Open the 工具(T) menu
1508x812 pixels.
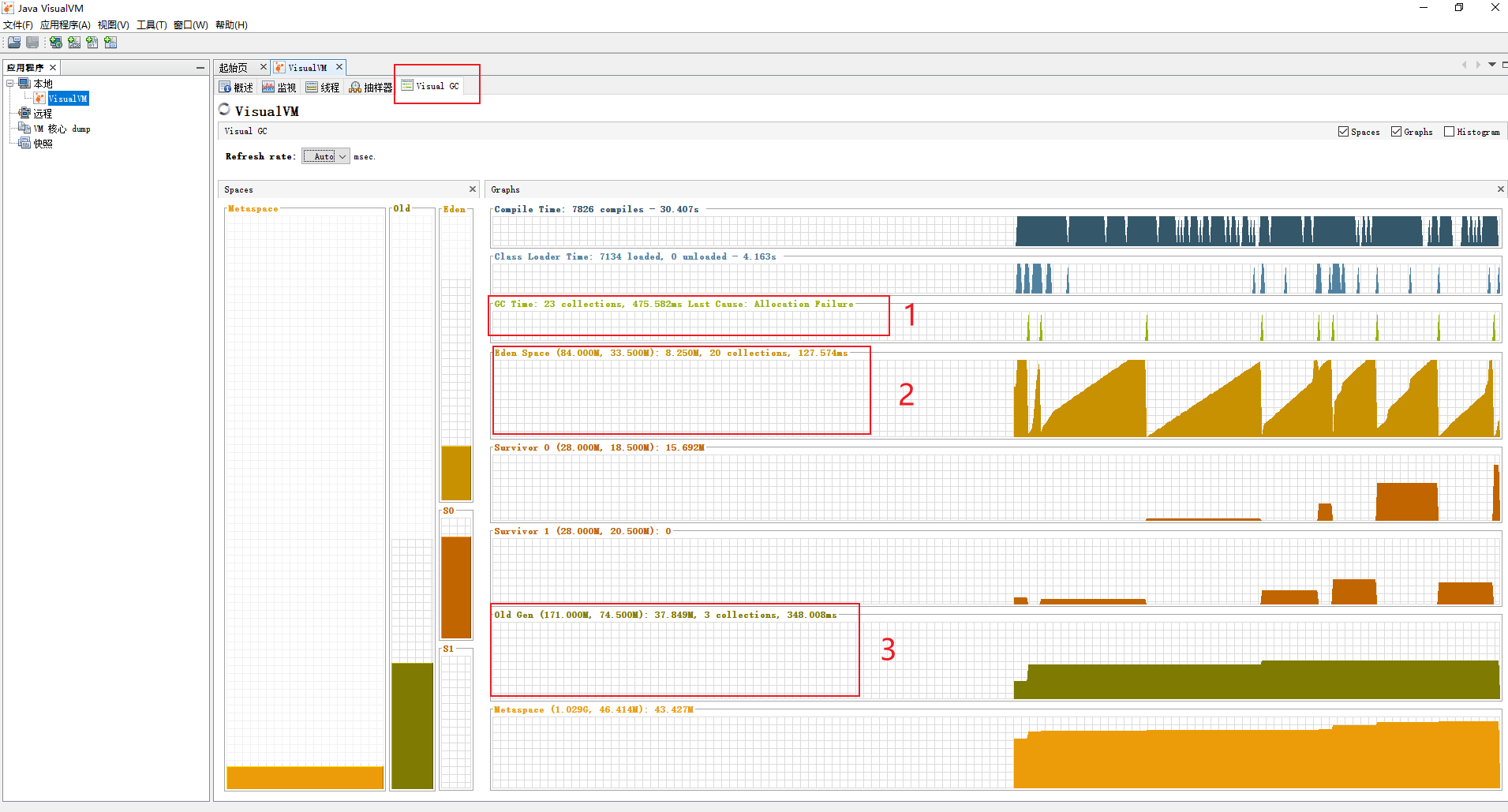(x=152, y=25)
